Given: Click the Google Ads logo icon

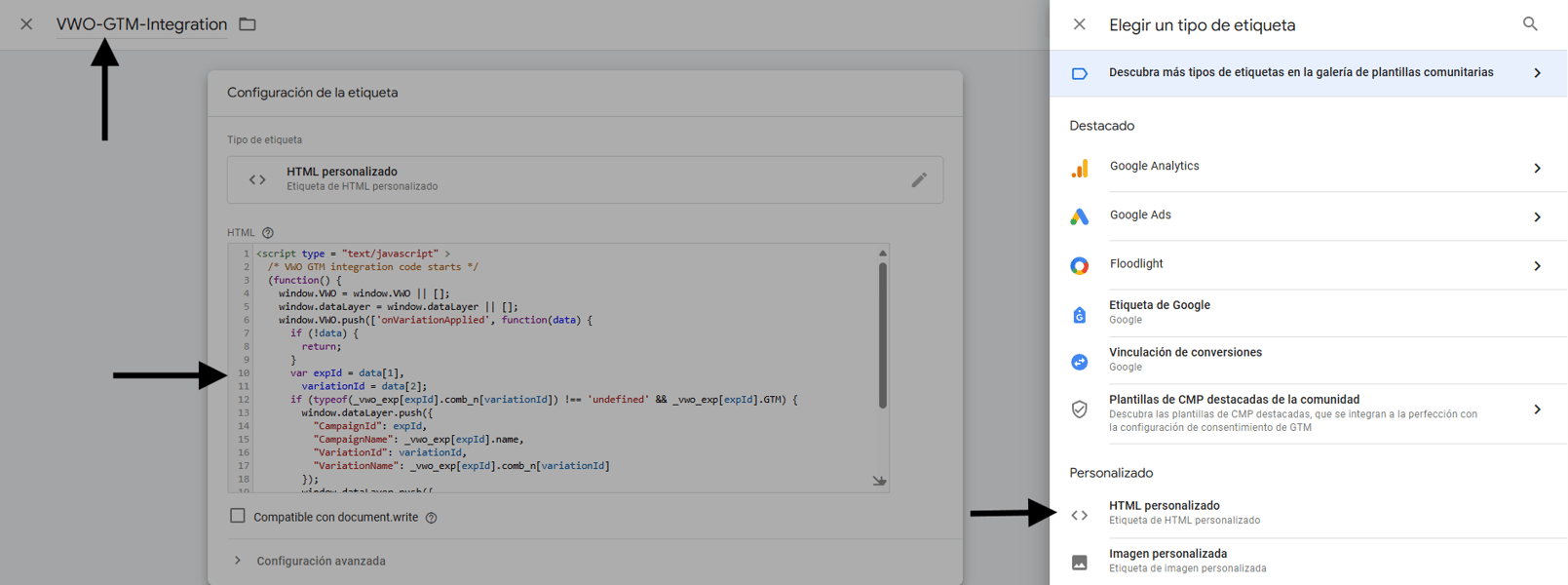Looking at the screenshot, I should coord(1080,216).
